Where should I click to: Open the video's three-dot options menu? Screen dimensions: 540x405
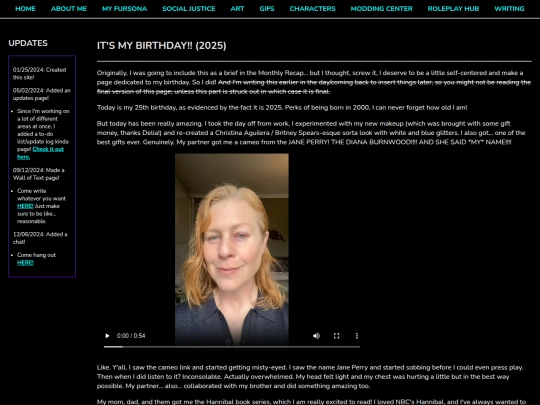(x=357, y=336)
